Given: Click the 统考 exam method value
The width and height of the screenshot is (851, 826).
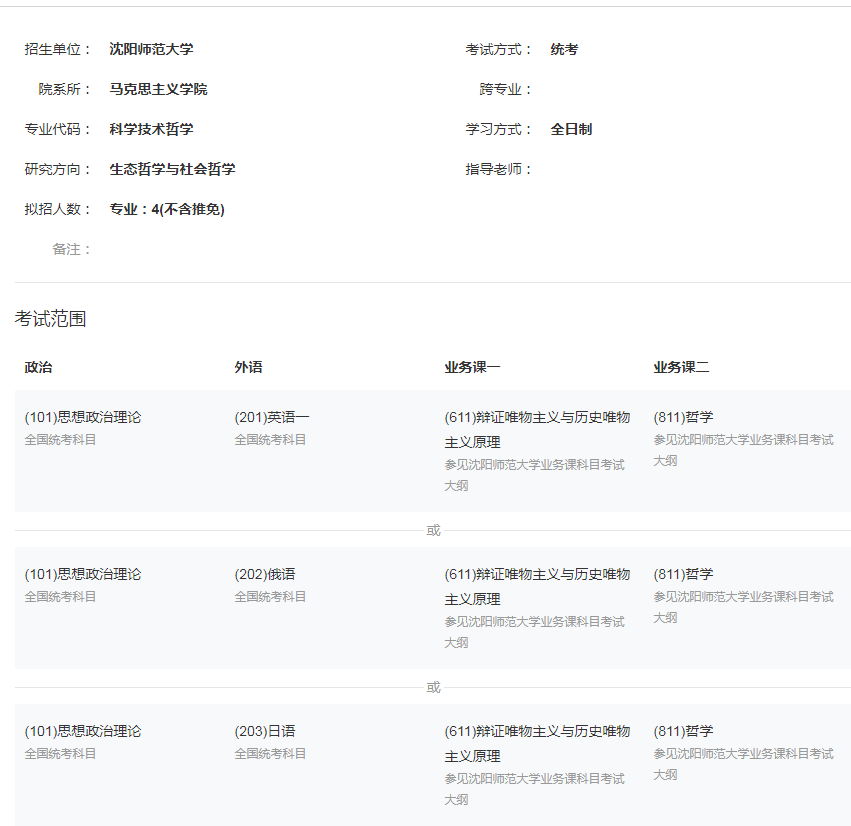Looking at the screenshot, I should 564,49.
